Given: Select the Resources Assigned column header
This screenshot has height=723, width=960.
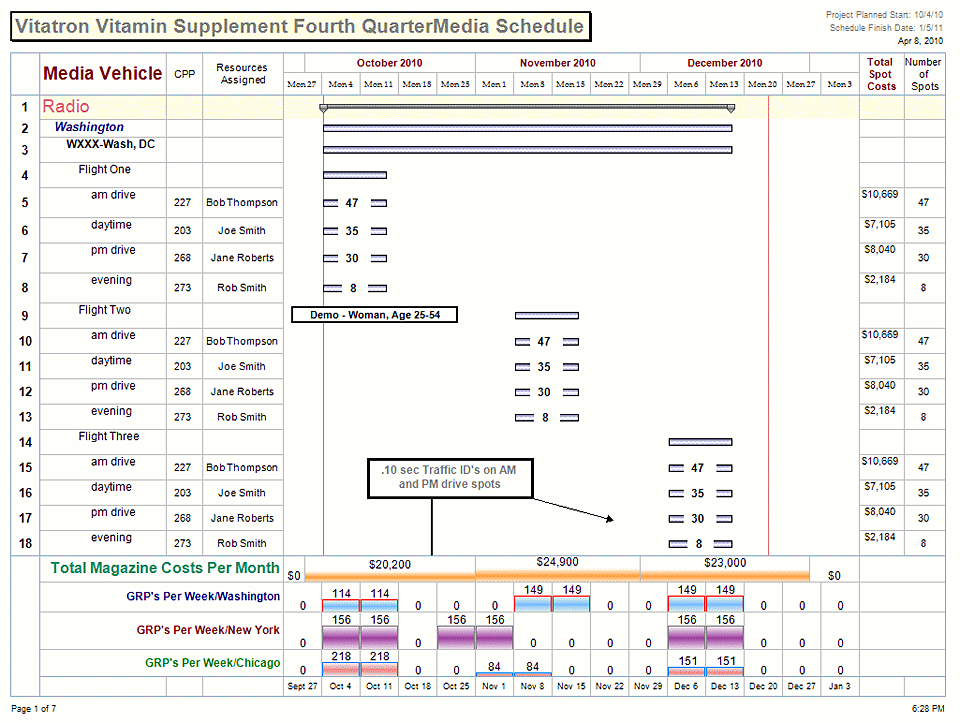Looking at the screenshot, I should pyautogui.click(x=243, y=74).
